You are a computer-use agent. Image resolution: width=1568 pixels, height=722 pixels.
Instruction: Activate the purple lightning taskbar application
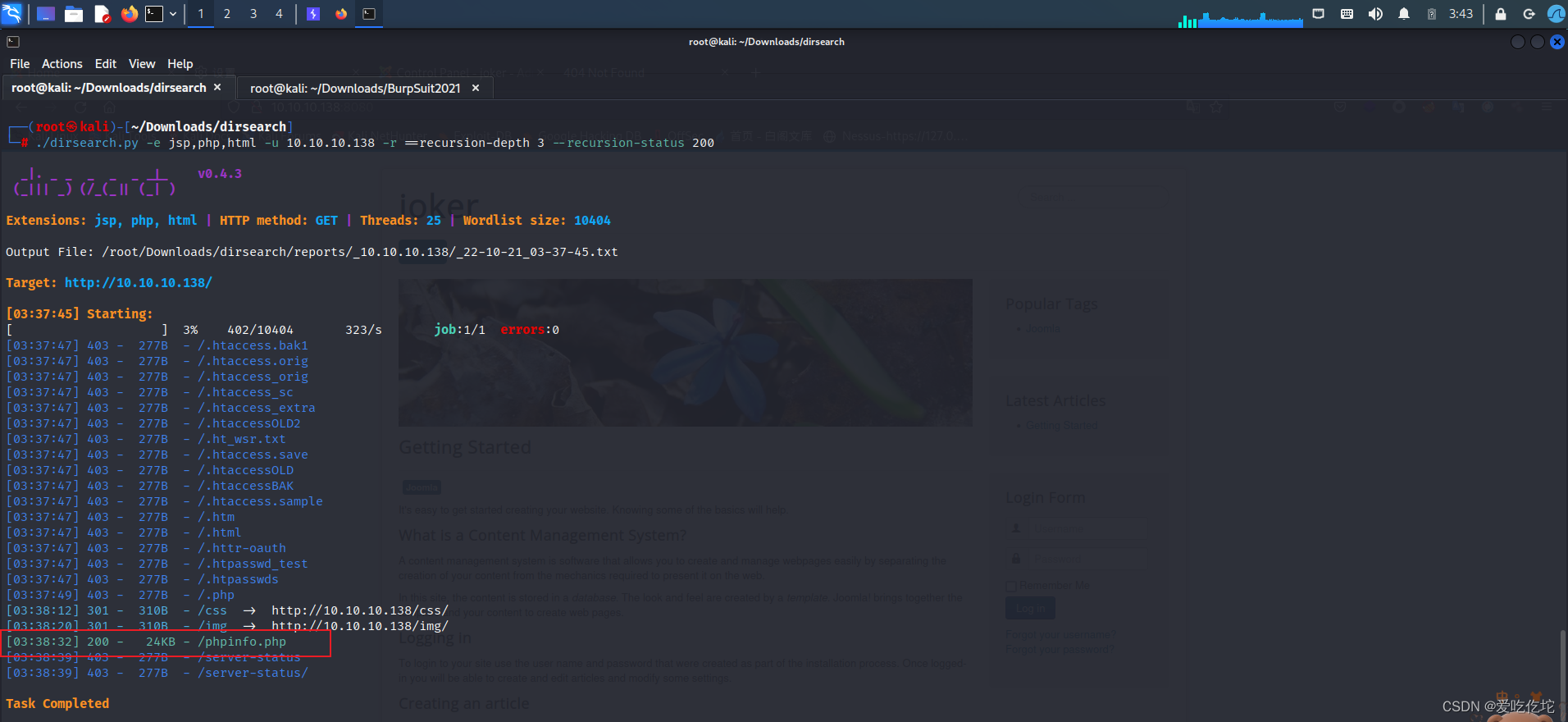pos(313,14)
